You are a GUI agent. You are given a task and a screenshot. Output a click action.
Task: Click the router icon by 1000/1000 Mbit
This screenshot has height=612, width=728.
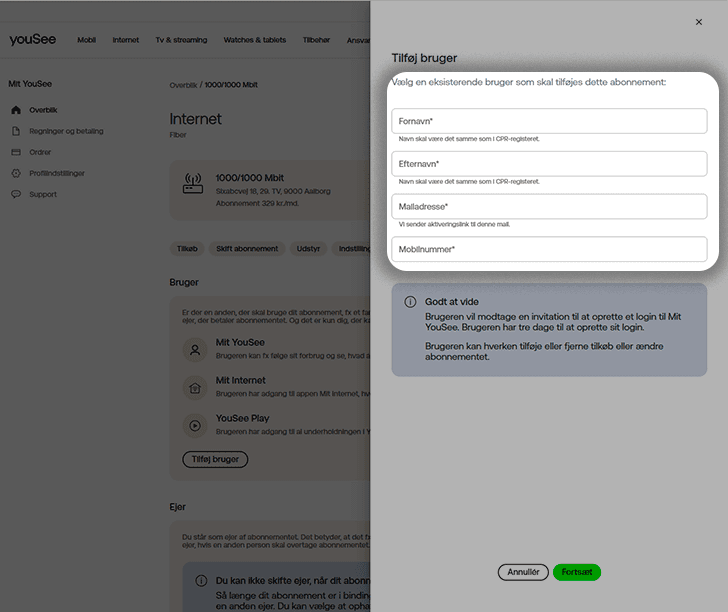click(193, 184)
